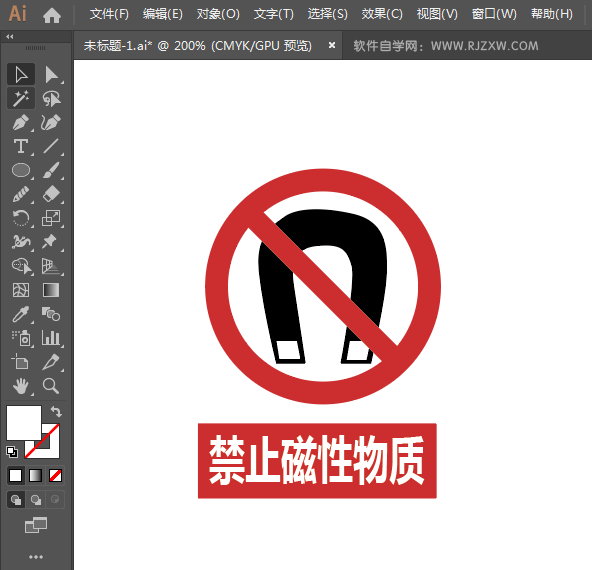Choose the Type tool
The height and width of the screenshot is (570, 592).
click(x=21, y=146)
